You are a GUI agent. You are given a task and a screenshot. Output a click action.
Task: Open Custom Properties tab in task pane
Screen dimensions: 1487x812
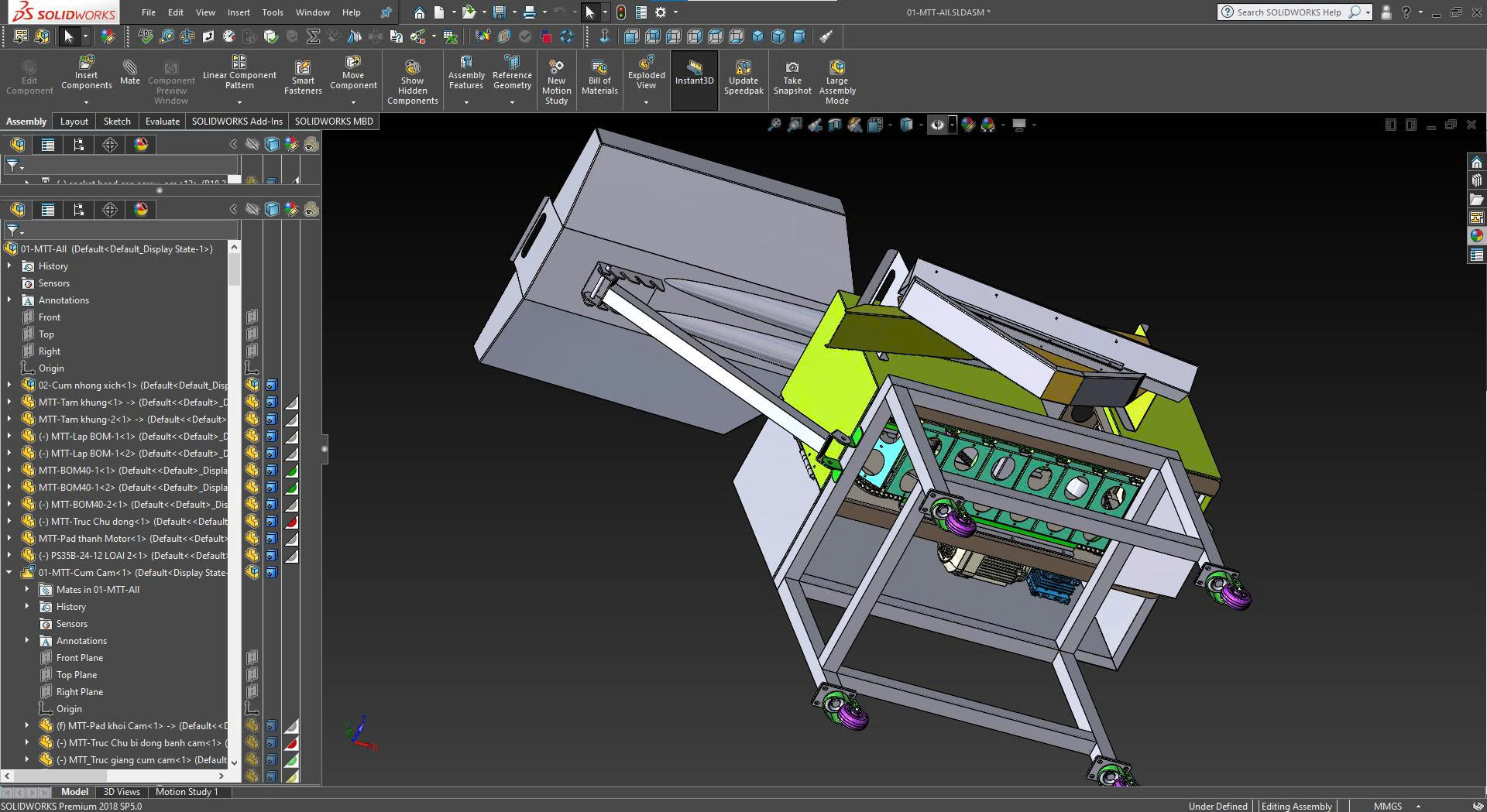pyautogui.click(x=1476, y=255)
